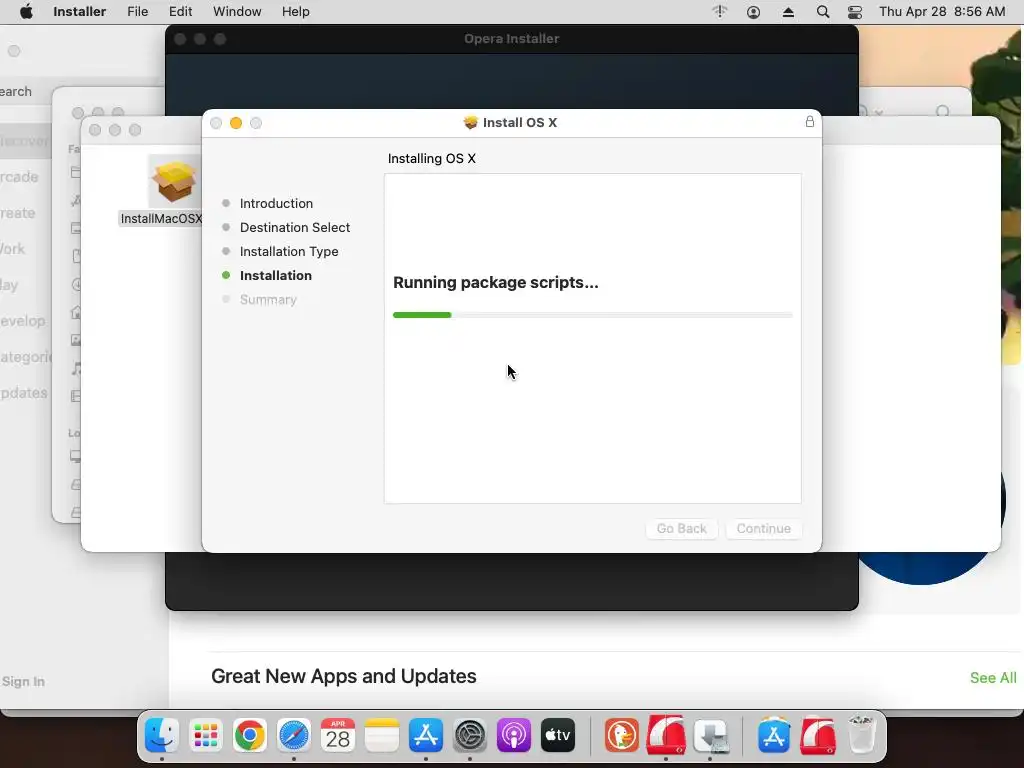Open the Installer application menu
This screenshot has height=768, width=1024.
[x=79, y=12]
